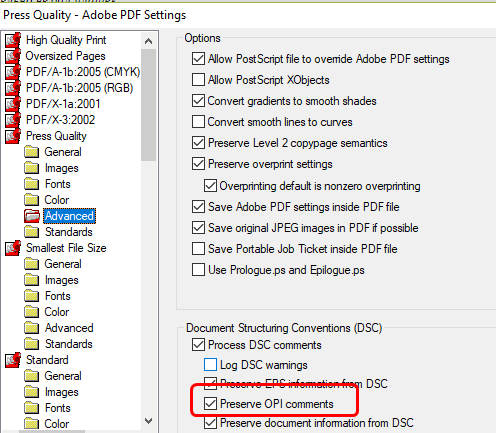Screen dimensions: 496x433
Task: Click the PDF/X-1a:2001 preset icon
Action: click(13, 104)
